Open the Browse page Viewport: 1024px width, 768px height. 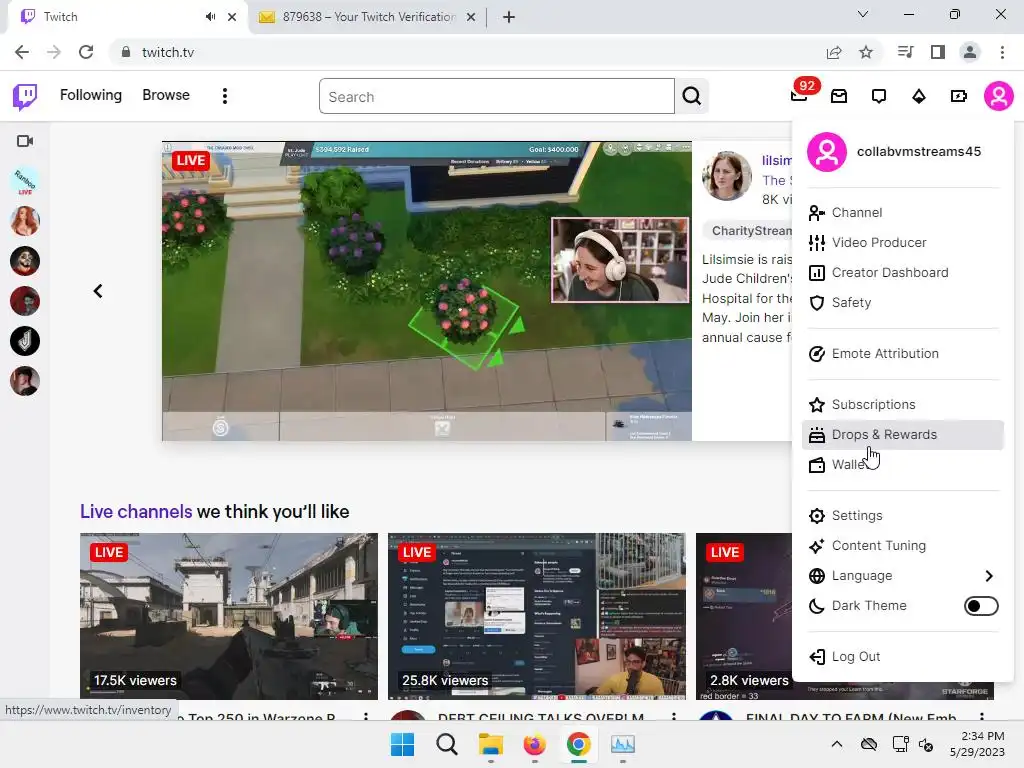pos(166,95)
